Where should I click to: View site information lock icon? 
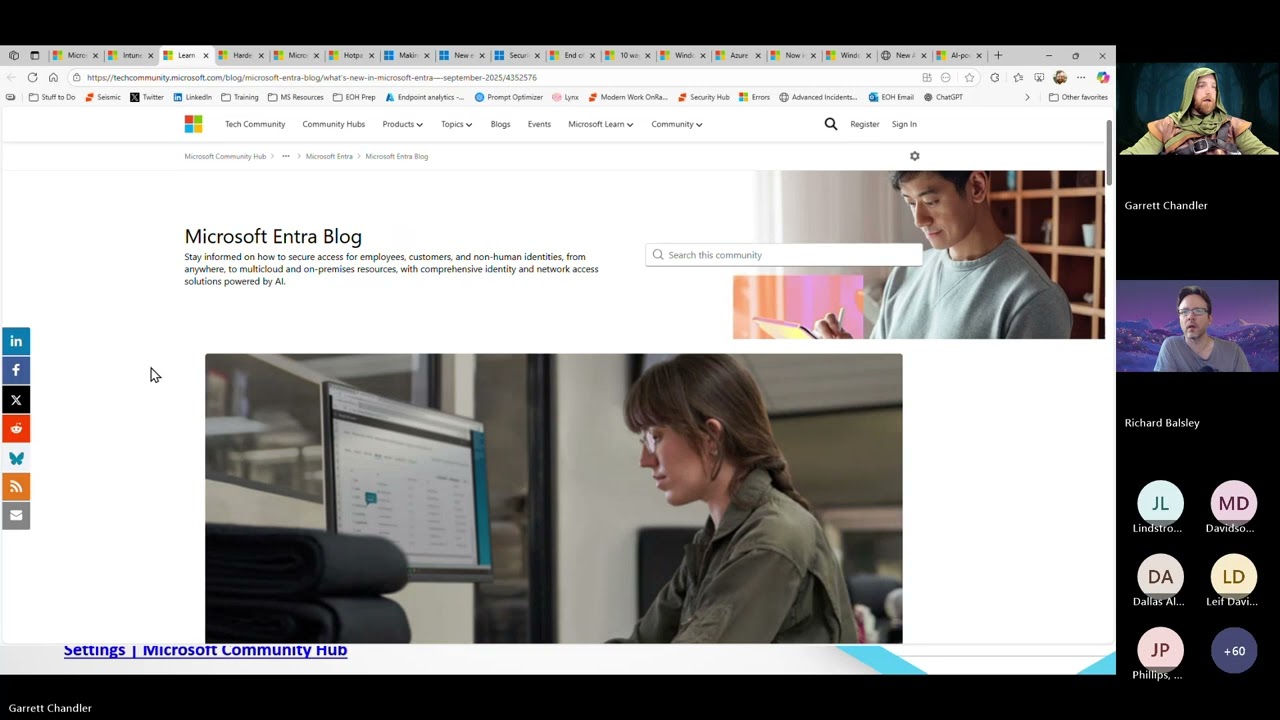(76, 77)
